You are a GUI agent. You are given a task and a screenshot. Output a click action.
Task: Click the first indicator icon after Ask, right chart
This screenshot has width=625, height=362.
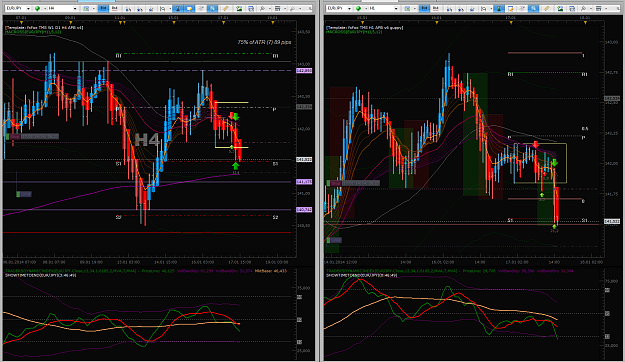coord(449,8)
